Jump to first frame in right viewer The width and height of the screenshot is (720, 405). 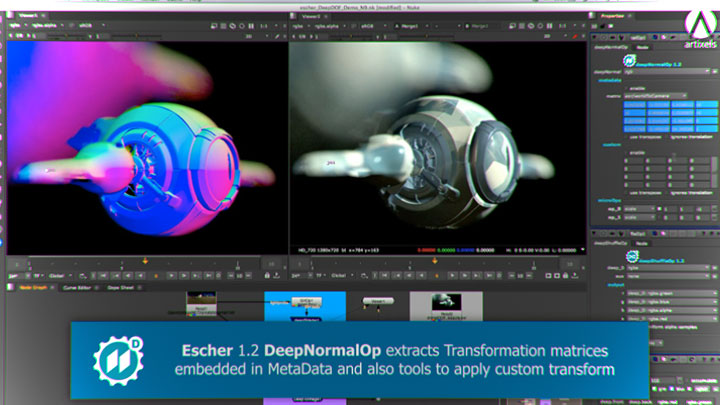(384, 276)
